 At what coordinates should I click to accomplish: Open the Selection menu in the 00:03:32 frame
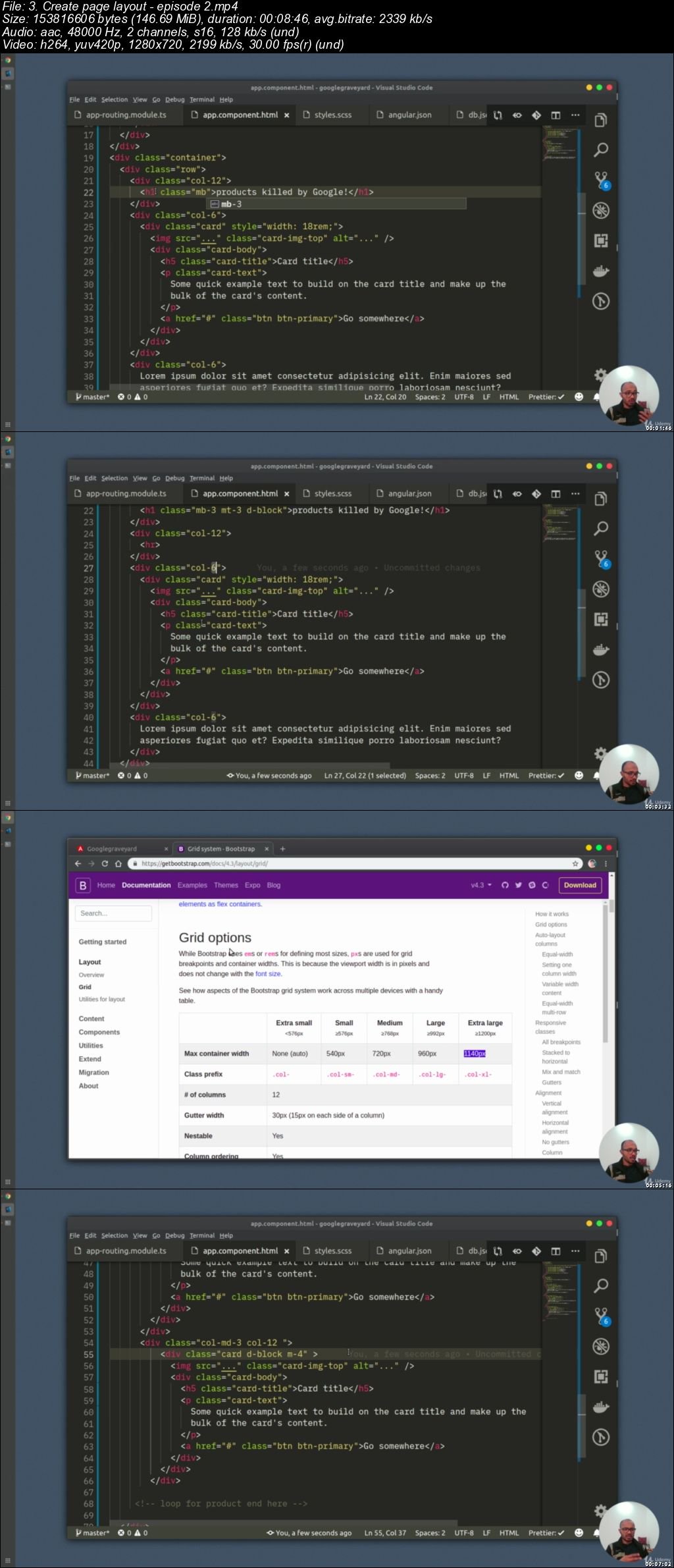pos(115,478)
